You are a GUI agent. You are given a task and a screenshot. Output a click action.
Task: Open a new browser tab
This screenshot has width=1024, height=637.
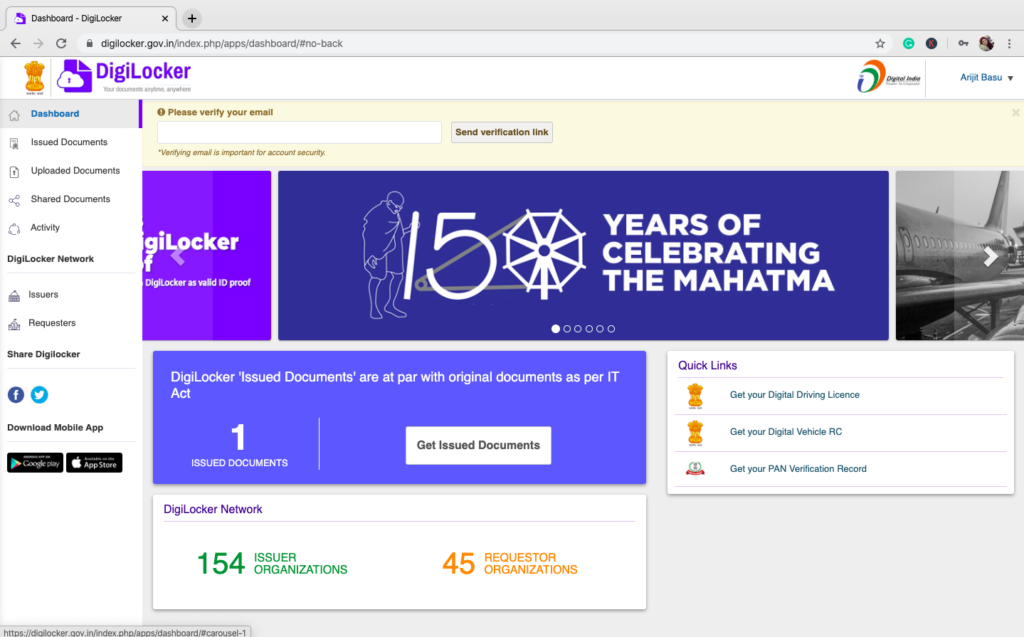(x=192, y=18)
